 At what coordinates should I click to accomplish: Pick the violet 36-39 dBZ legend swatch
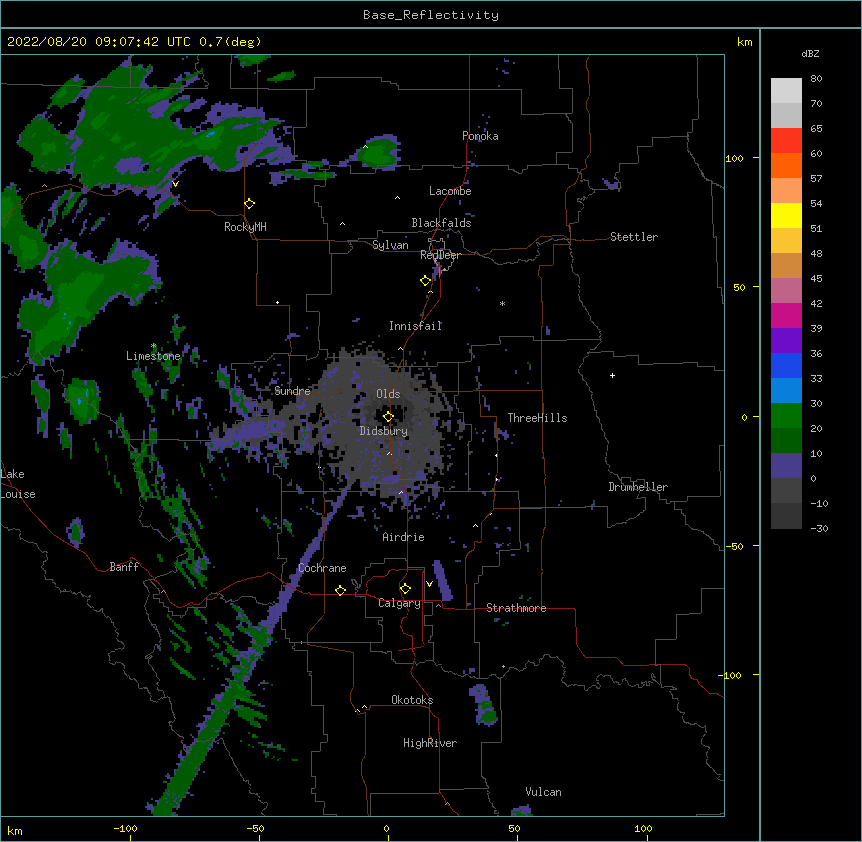tap(786, 341)
